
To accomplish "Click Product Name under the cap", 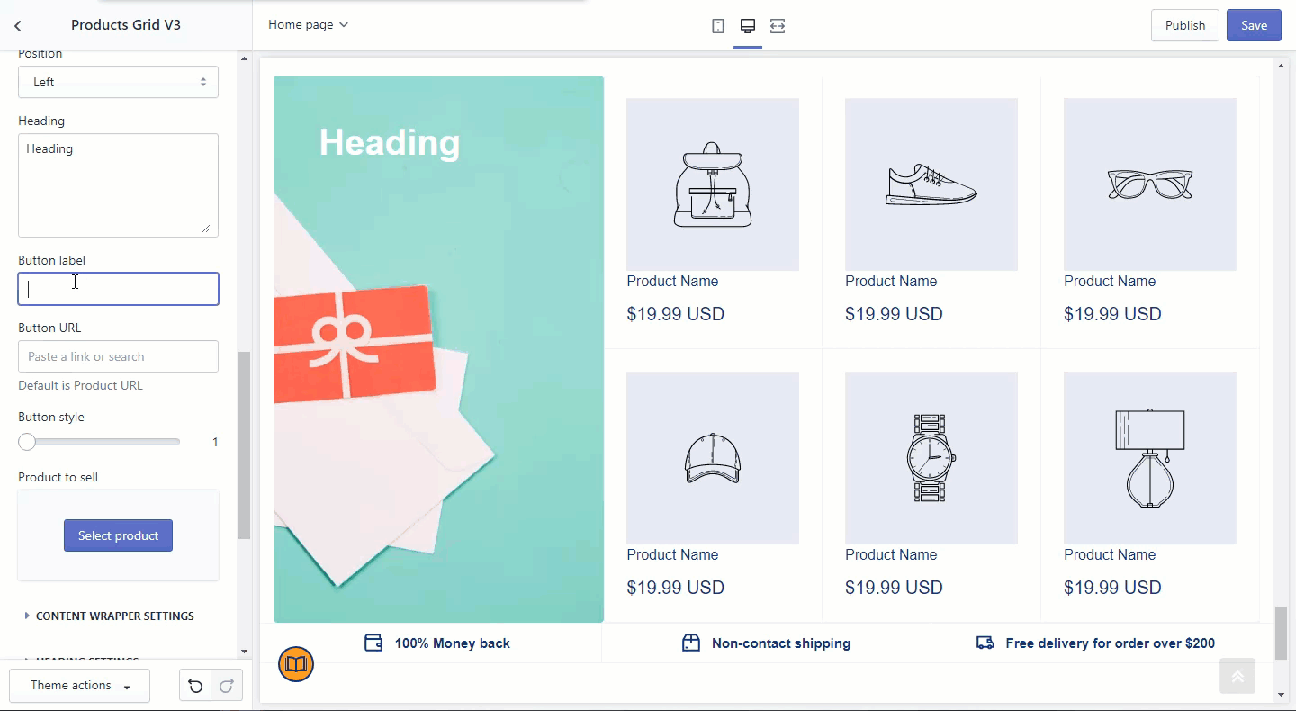I will (x=672, y=555).
